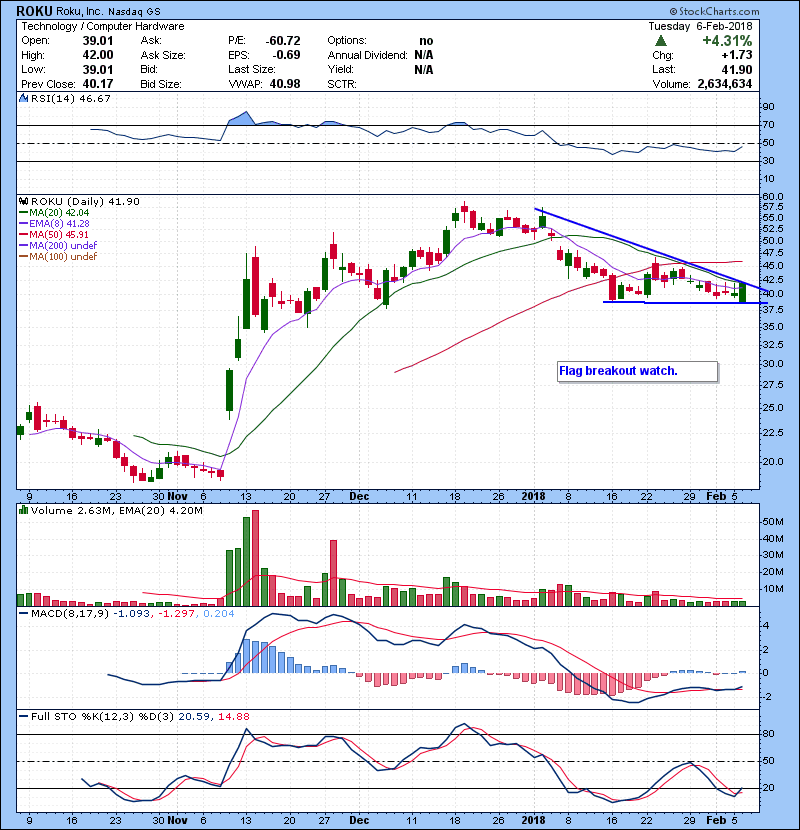The height and width of the screenshot is (830, 800).
Task: Click the purple EMA(8) legend line marker
Action: (x=23, y=224)
